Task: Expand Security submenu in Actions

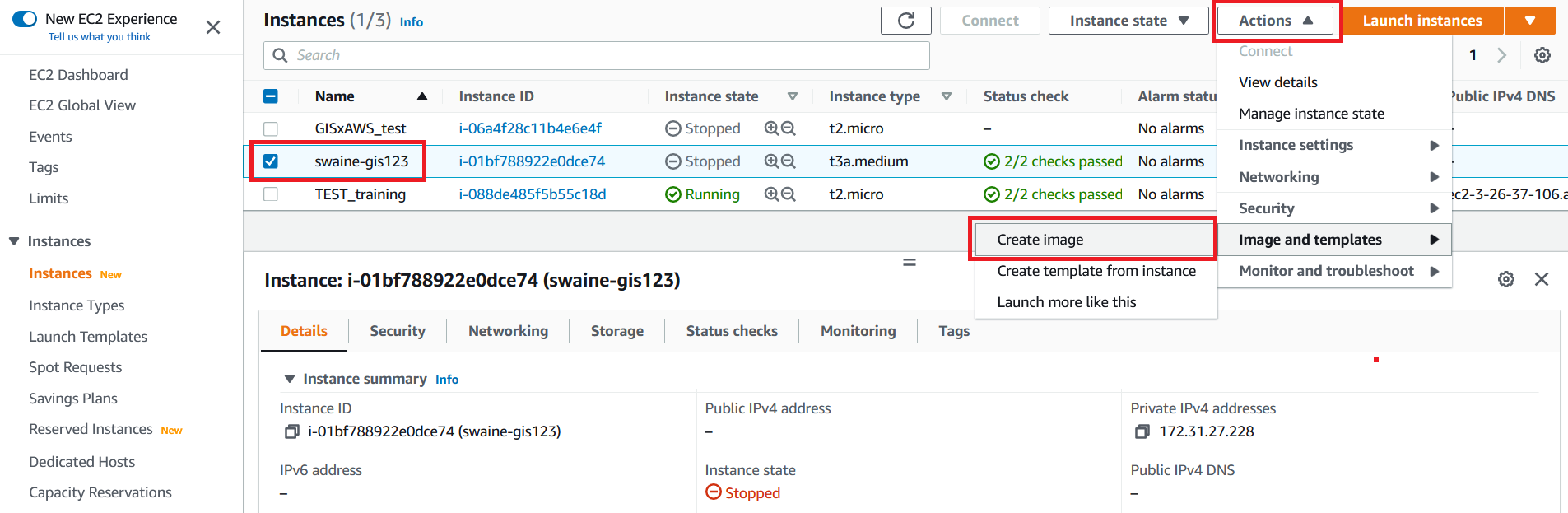Action: [1334, 208]
